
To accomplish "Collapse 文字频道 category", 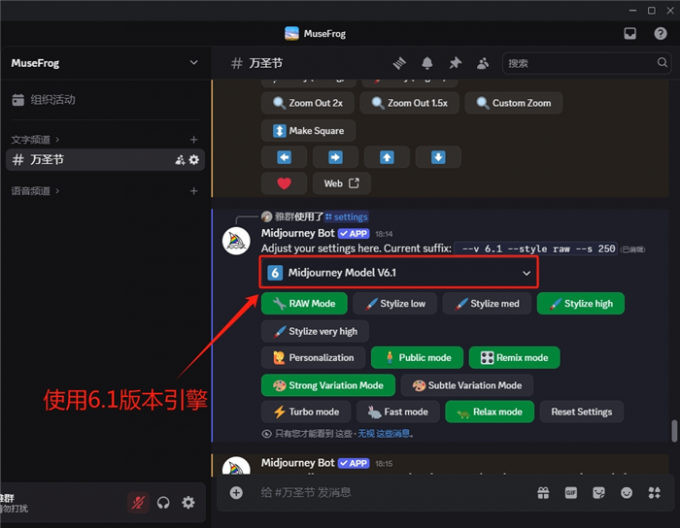I will pos(35,140).
